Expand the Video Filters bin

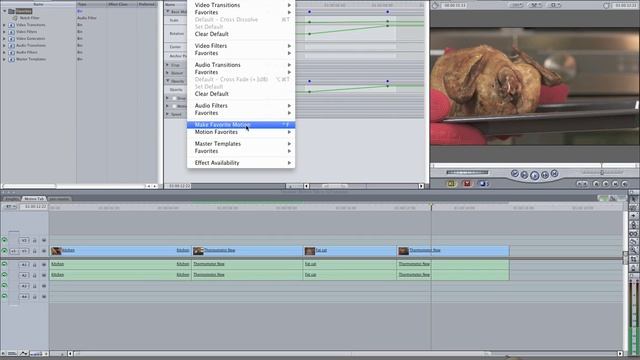4,32
